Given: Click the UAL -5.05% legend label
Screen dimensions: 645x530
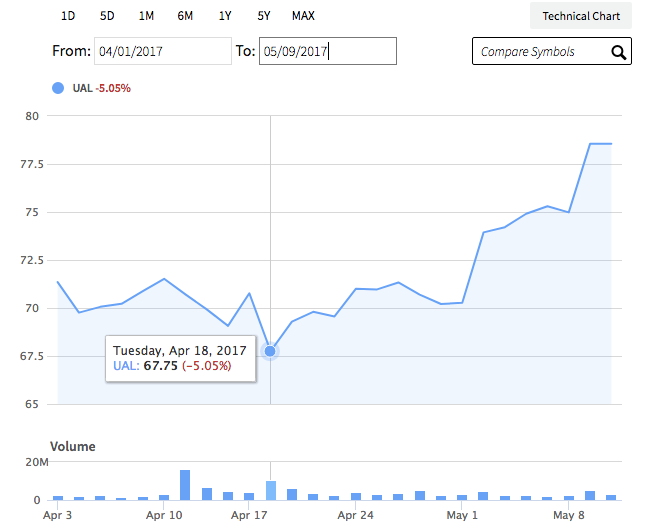Looking at the screenshot, I should pos(101,88).
